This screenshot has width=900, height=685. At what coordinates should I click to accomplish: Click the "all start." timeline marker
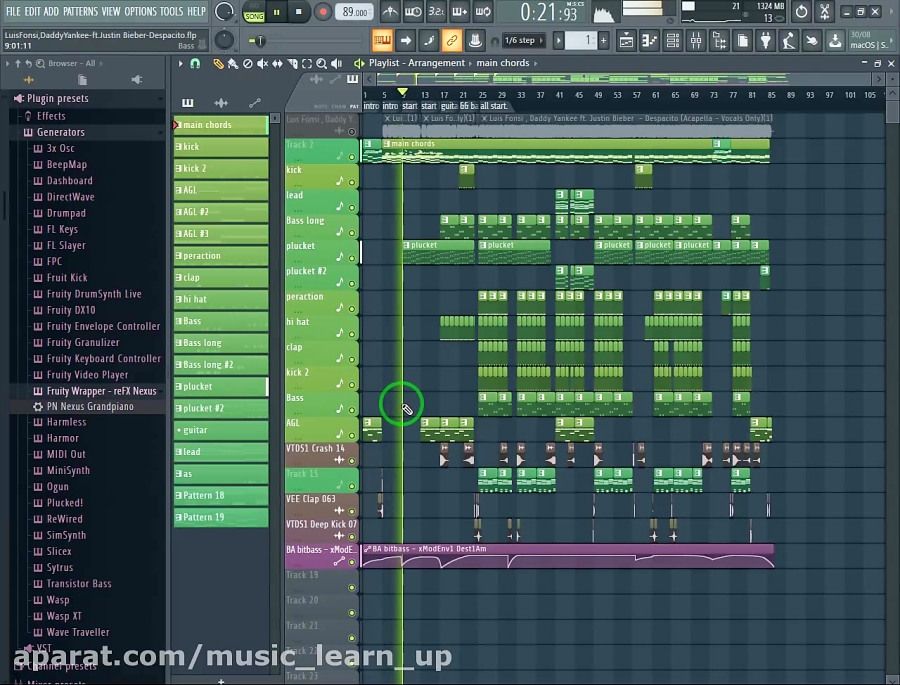(494, 106)
